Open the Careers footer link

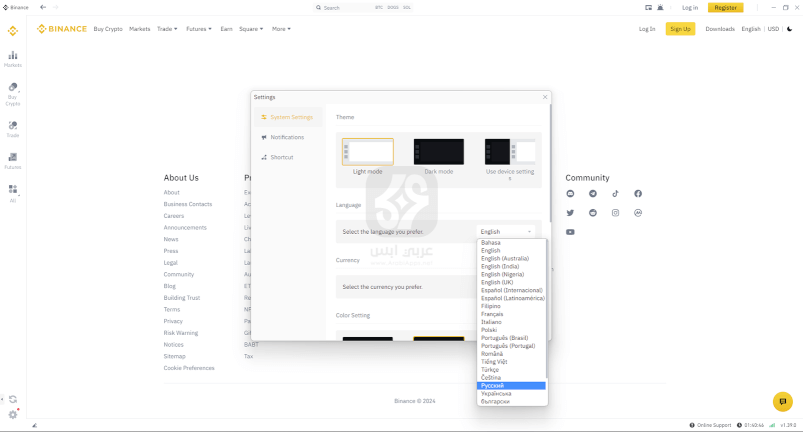click(x=174, y=216)
